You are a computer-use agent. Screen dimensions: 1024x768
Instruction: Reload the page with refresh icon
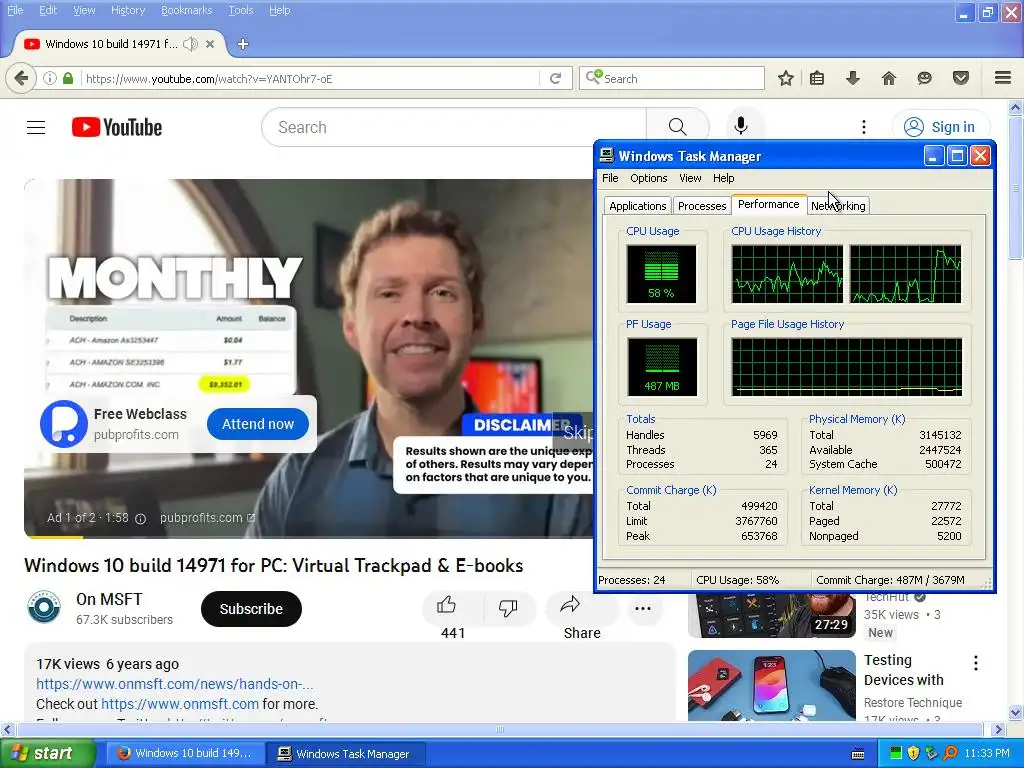tap(556, 78)
